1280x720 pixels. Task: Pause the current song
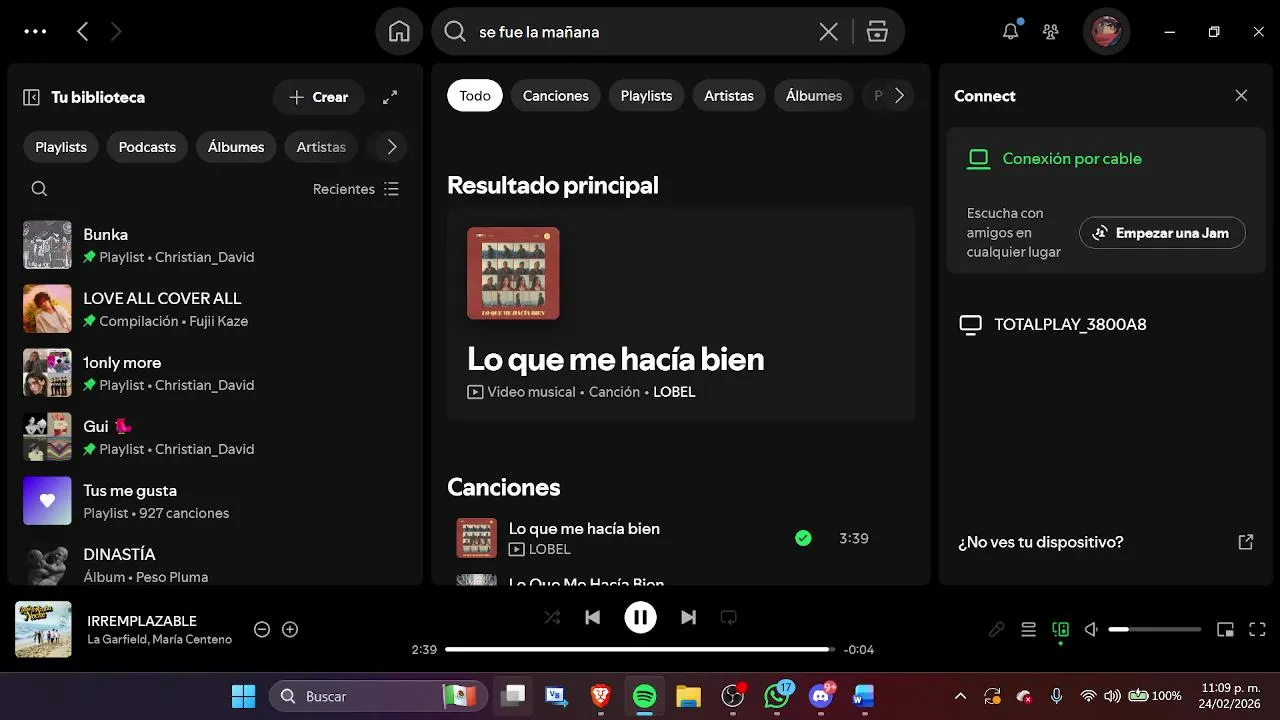tap(640, 617)
